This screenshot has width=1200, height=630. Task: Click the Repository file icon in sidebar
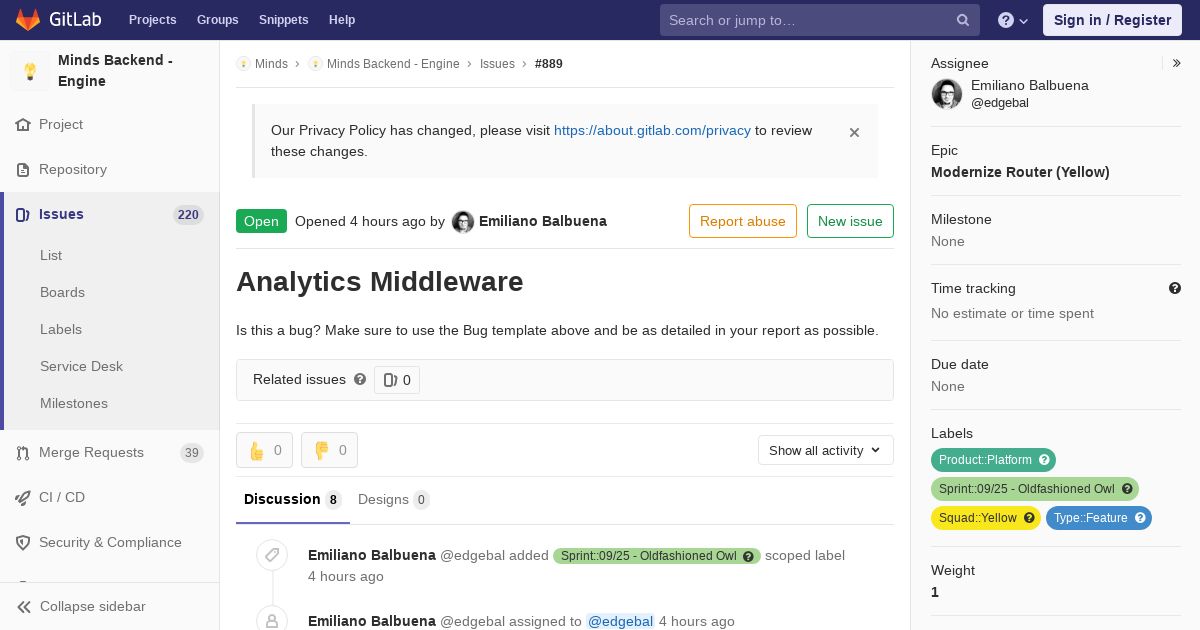pyautogui.click(x=23, y=170)
